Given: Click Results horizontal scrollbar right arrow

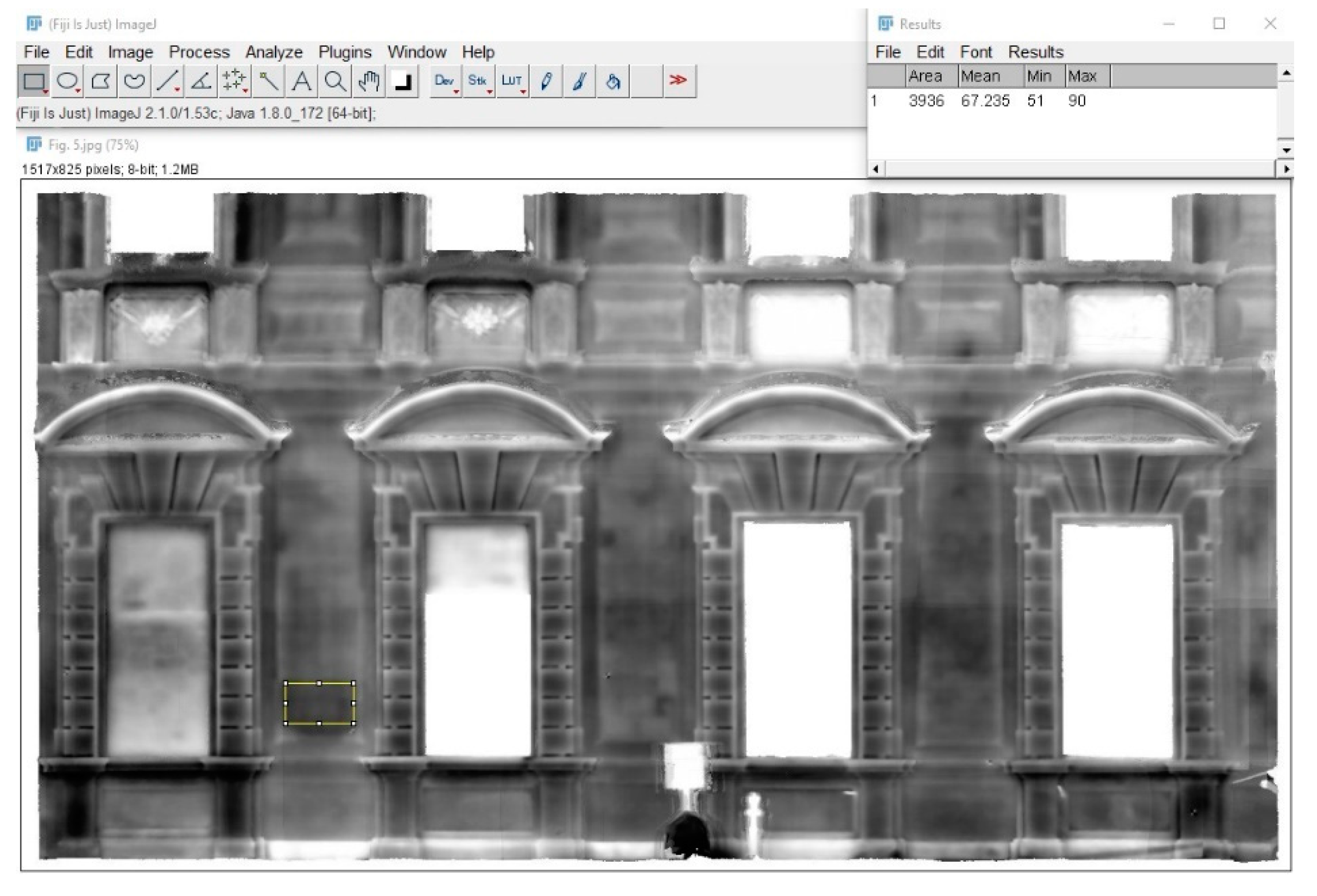Looking at the screenshot, I should 1286,169.
